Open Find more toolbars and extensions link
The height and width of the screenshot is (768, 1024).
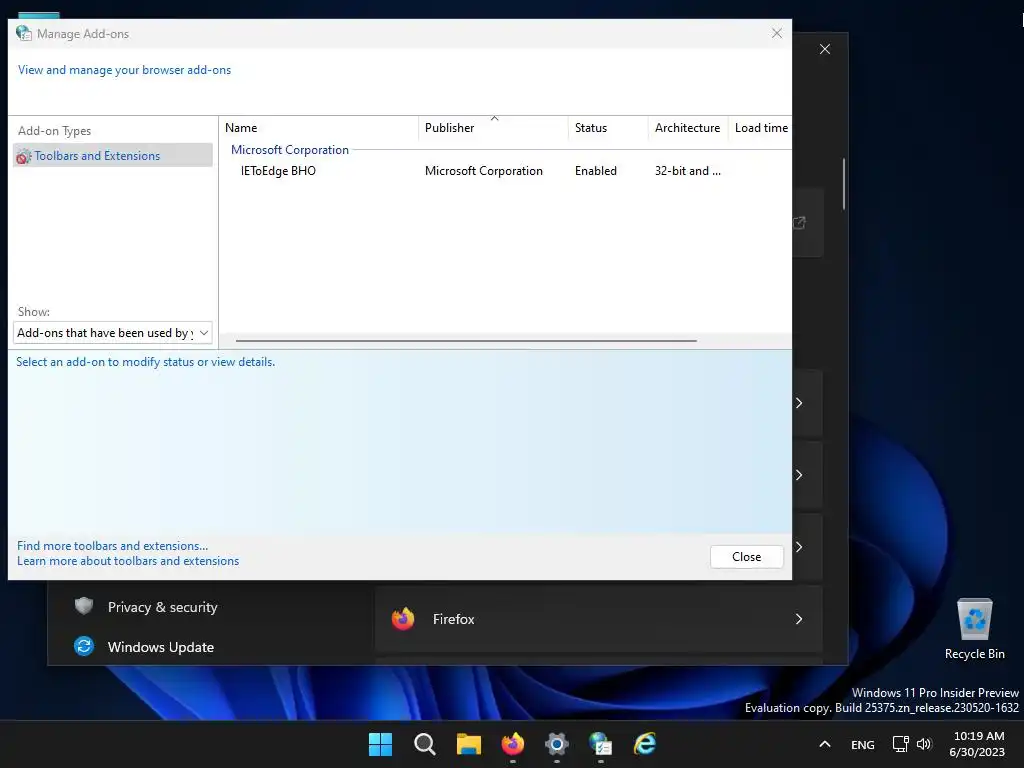pyautogui.click(x=112, y=546)
